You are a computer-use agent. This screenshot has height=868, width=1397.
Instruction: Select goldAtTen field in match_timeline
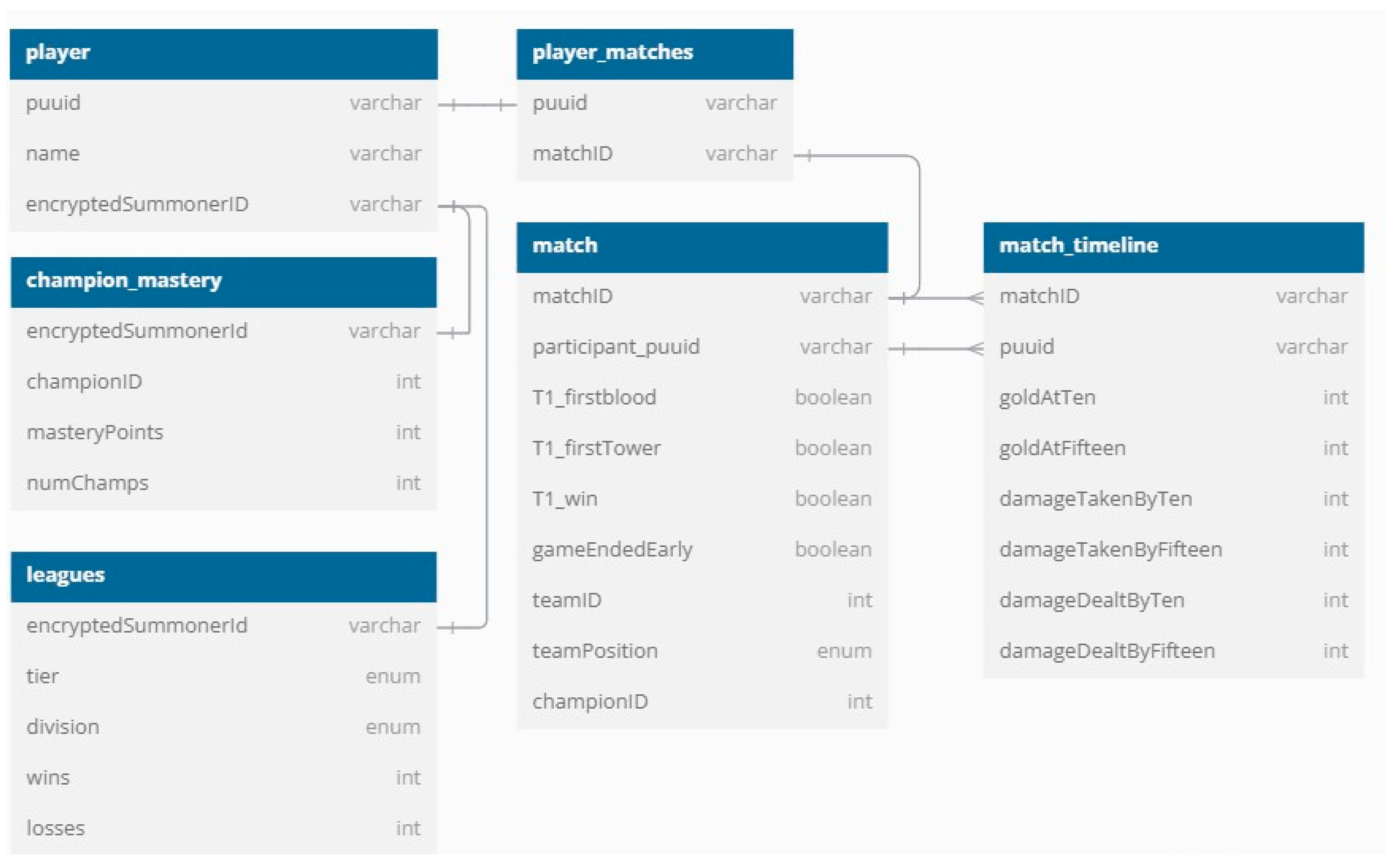(1173, 398)
